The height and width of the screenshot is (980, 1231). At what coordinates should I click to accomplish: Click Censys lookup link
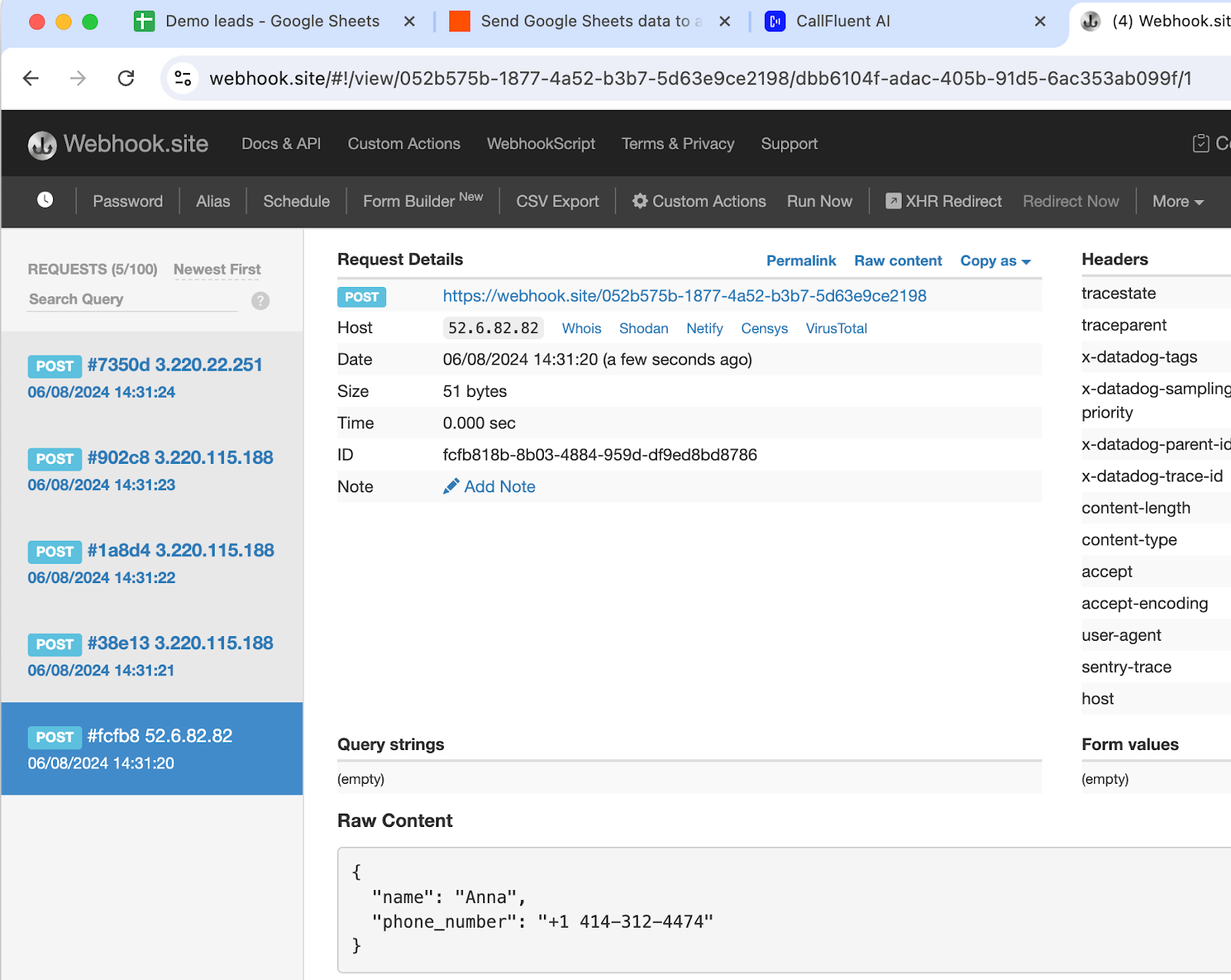pyautogui.click(x=764, y=328)
